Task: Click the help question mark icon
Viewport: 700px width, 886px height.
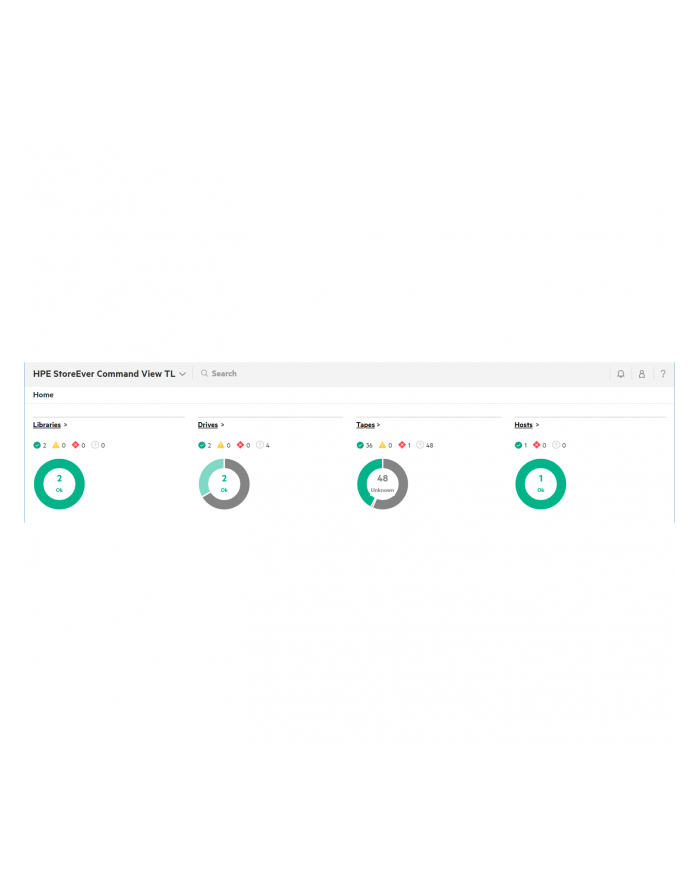Action: pos(662,374)
